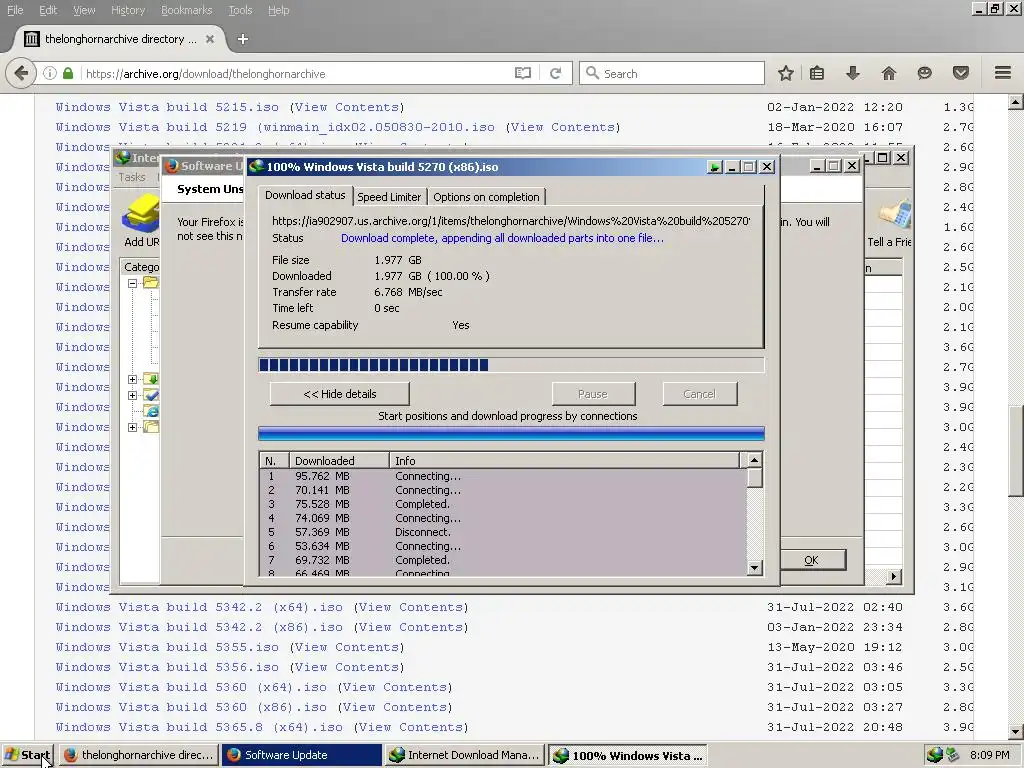Select the 100% Windows Vista taskbar item
1024x768 pixels.
coord(628,755)
